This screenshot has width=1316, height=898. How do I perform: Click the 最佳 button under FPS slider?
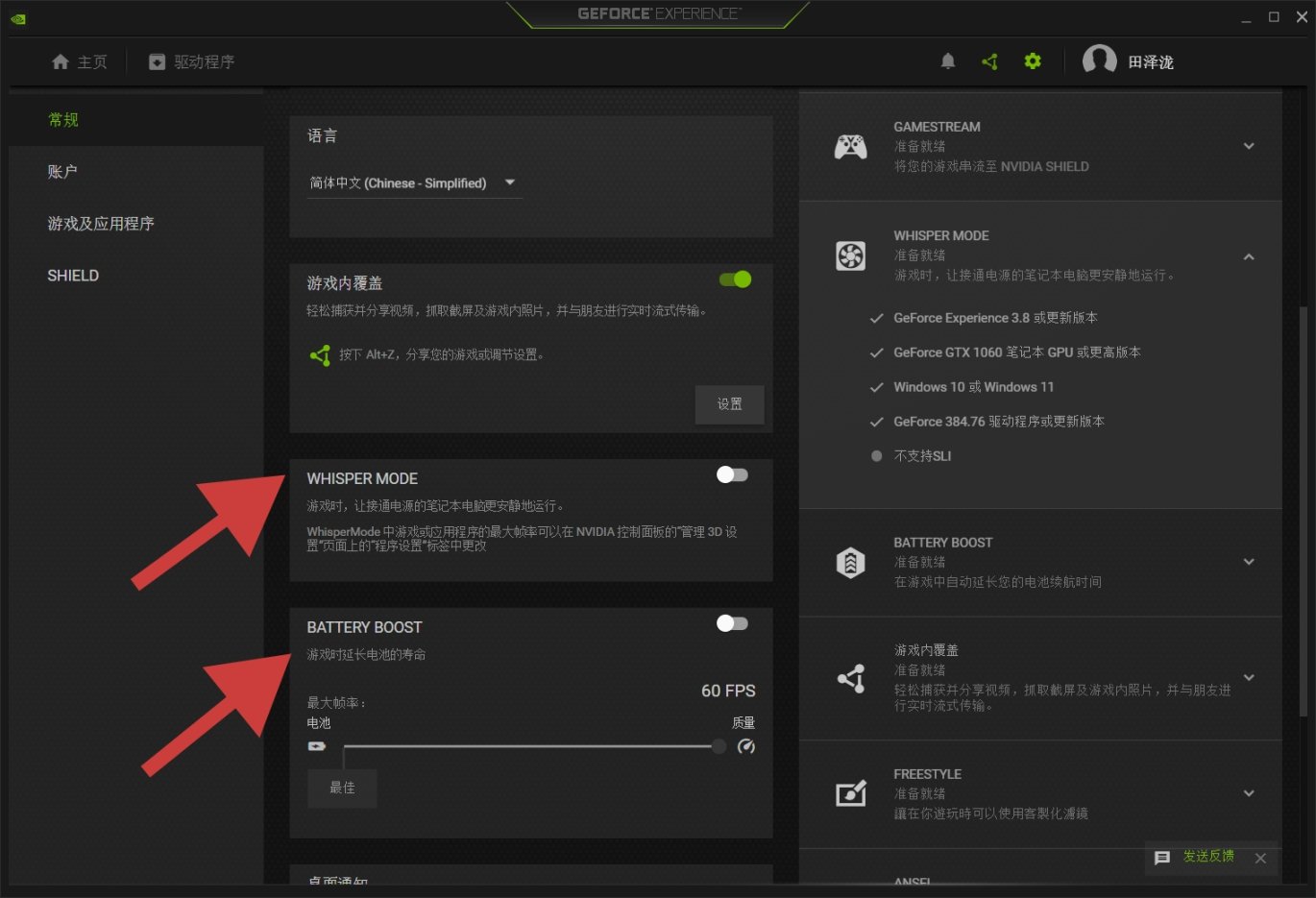pyautogui.click(x=342, y=788)
